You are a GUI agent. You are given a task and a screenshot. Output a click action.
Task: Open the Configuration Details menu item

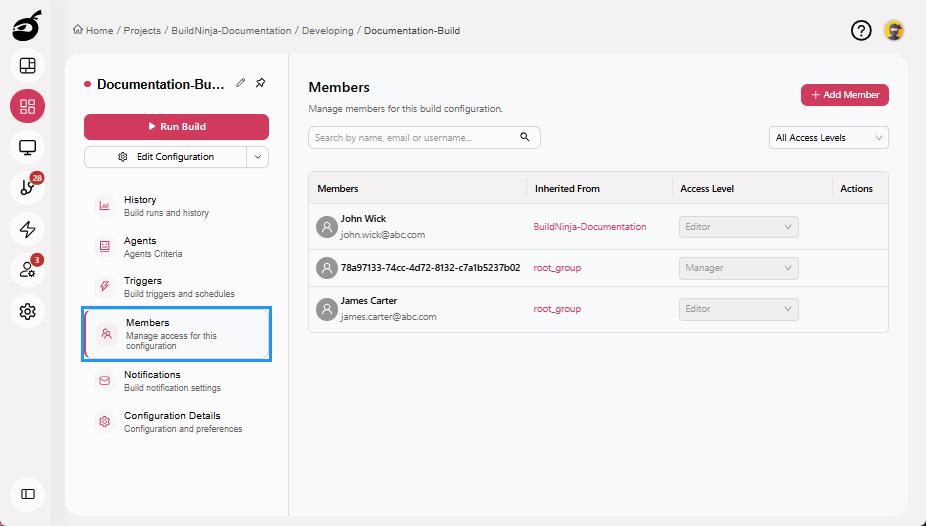(x=176, y=422)
